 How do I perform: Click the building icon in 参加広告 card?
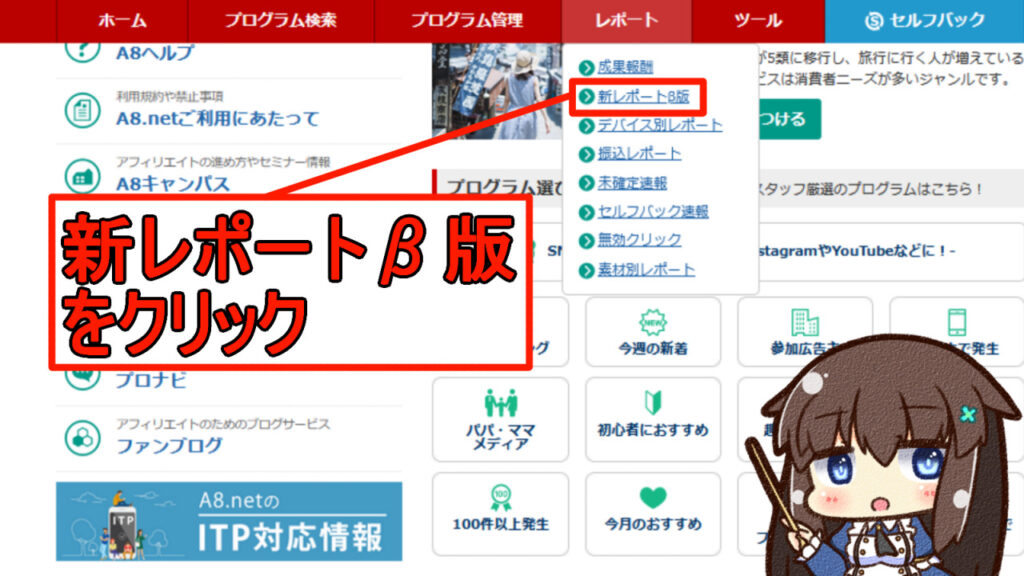pyautogui.click(x=805, y=322)
